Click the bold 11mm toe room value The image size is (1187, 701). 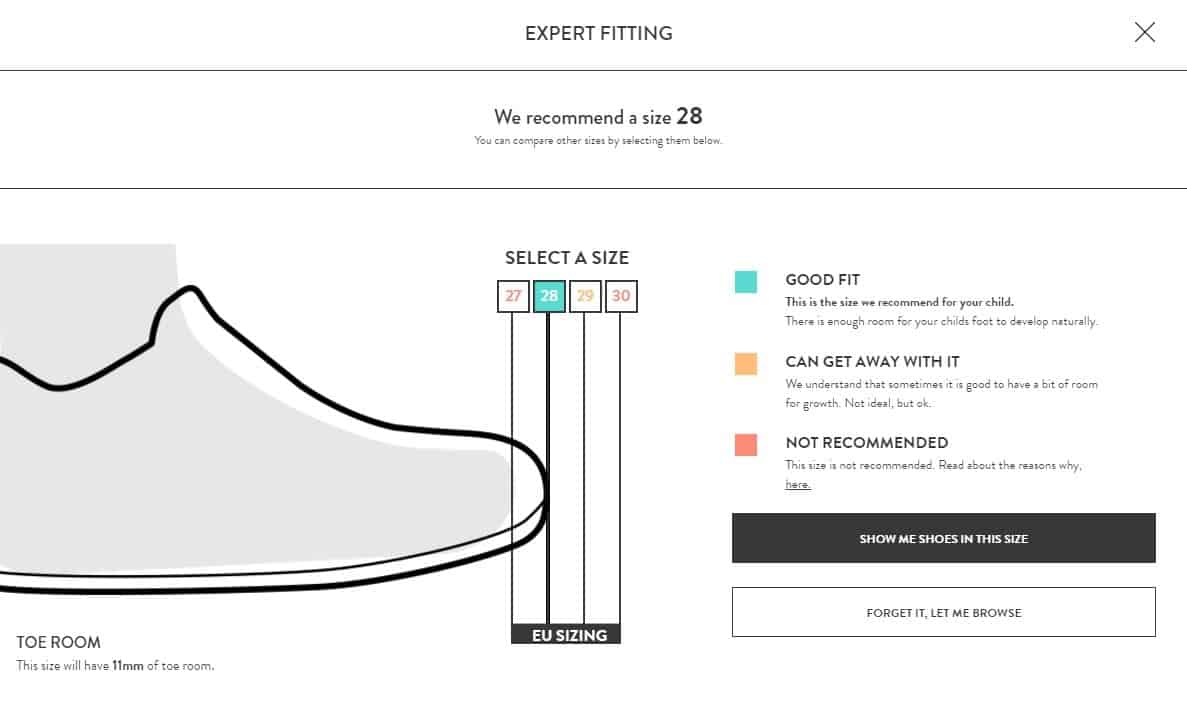click(128, 665)
